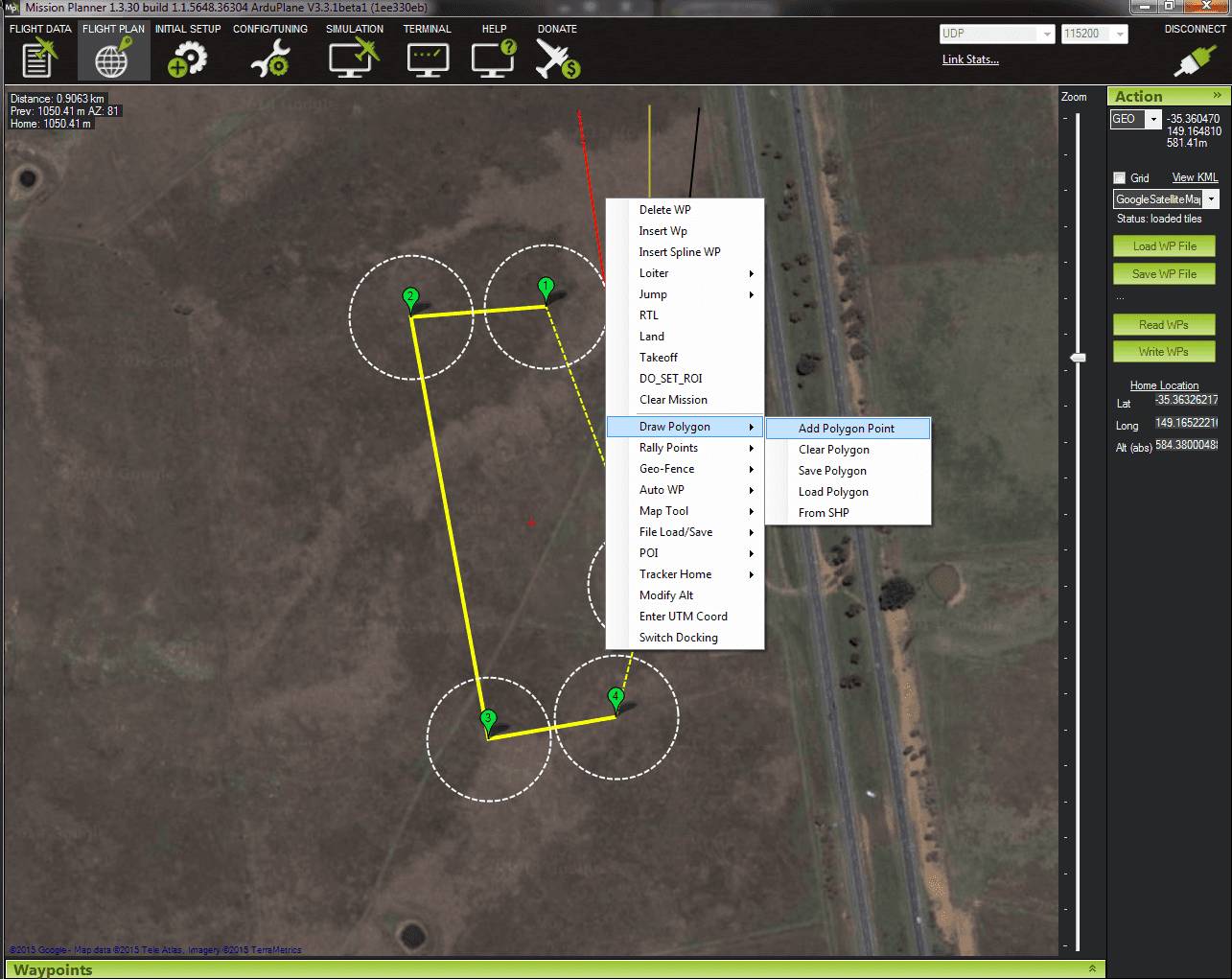Open Config/Tuning wrench icon

point(269,58)
